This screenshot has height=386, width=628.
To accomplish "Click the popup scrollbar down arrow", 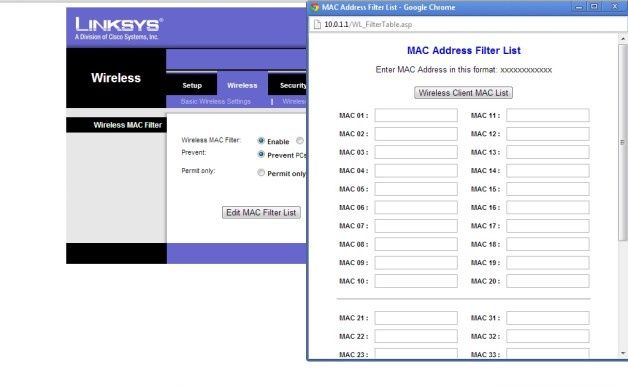I will click(x=623, y=353).
